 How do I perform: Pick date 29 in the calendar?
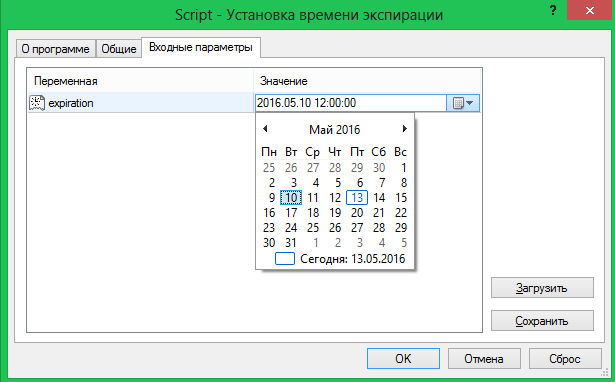click(400, 227)
